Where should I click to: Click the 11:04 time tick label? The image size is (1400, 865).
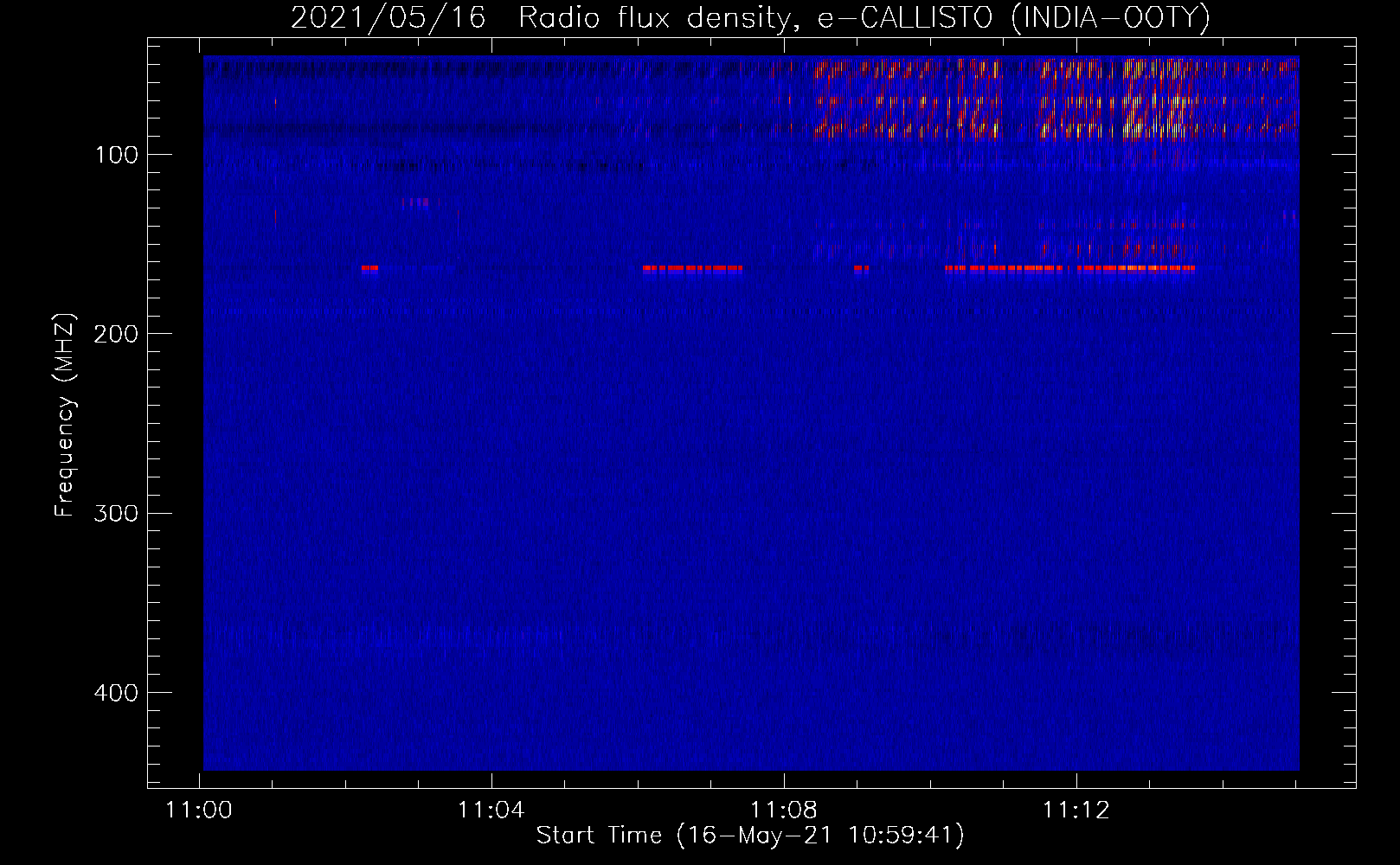tap(491, 810)
